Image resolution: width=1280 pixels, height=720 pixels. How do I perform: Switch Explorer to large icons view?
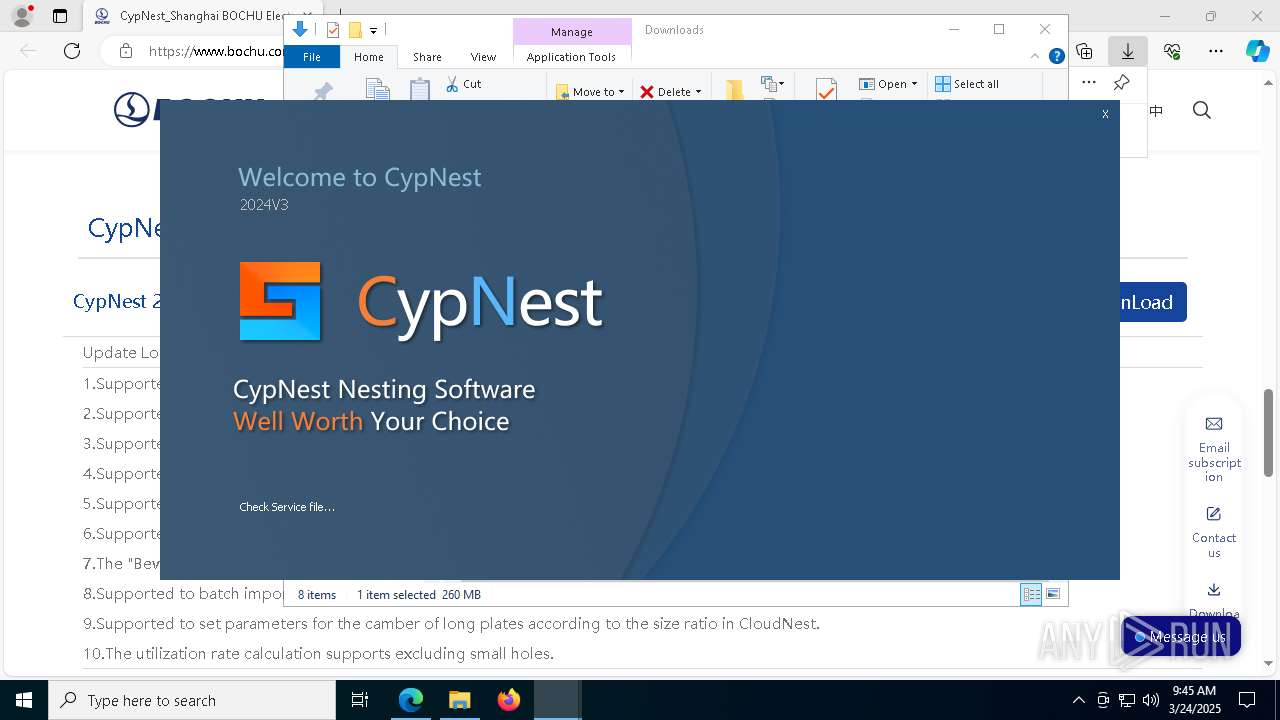[1053, 594]
